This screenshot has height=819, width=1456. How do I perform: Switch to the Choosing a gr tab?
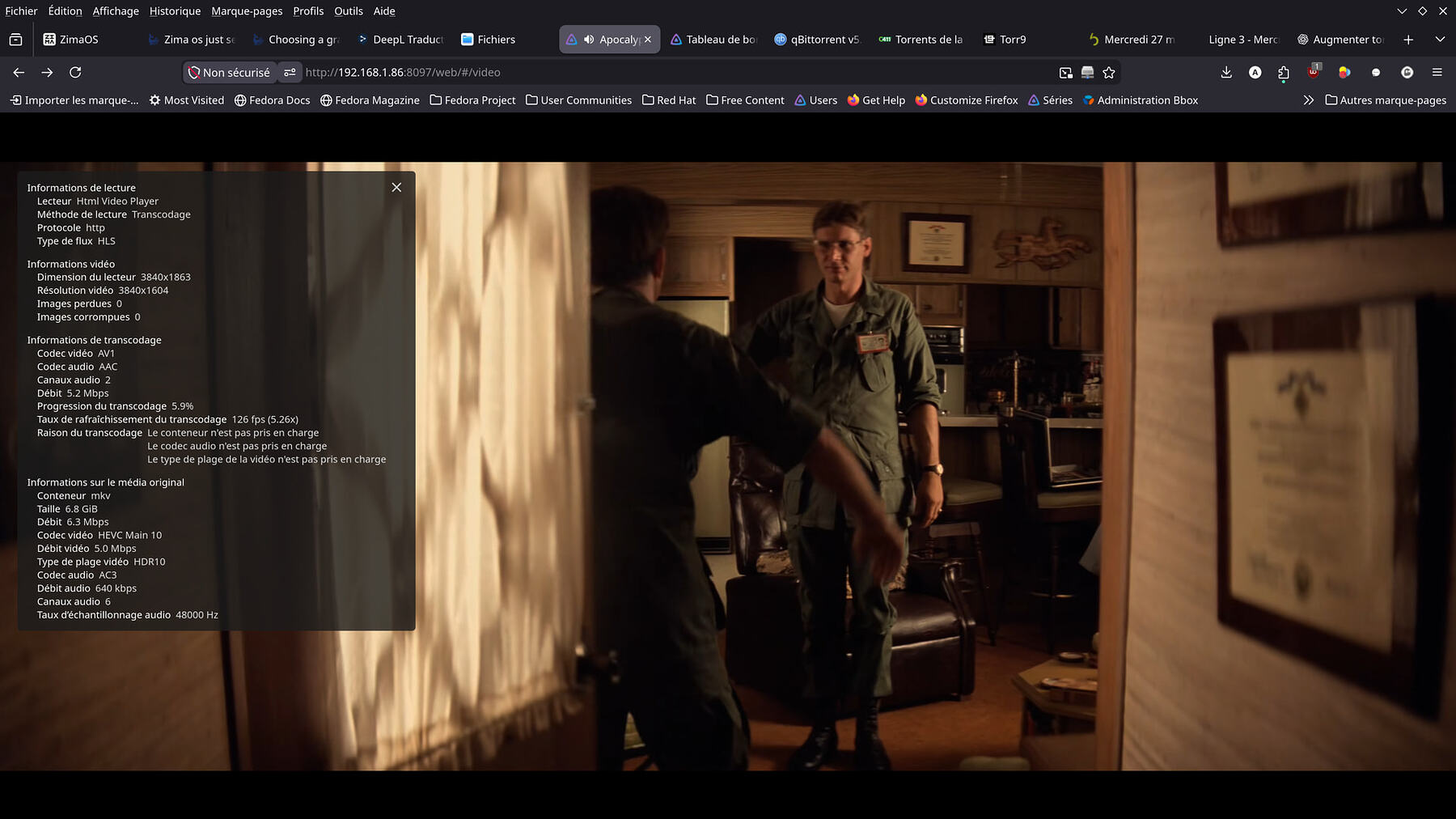coord(295,40)
